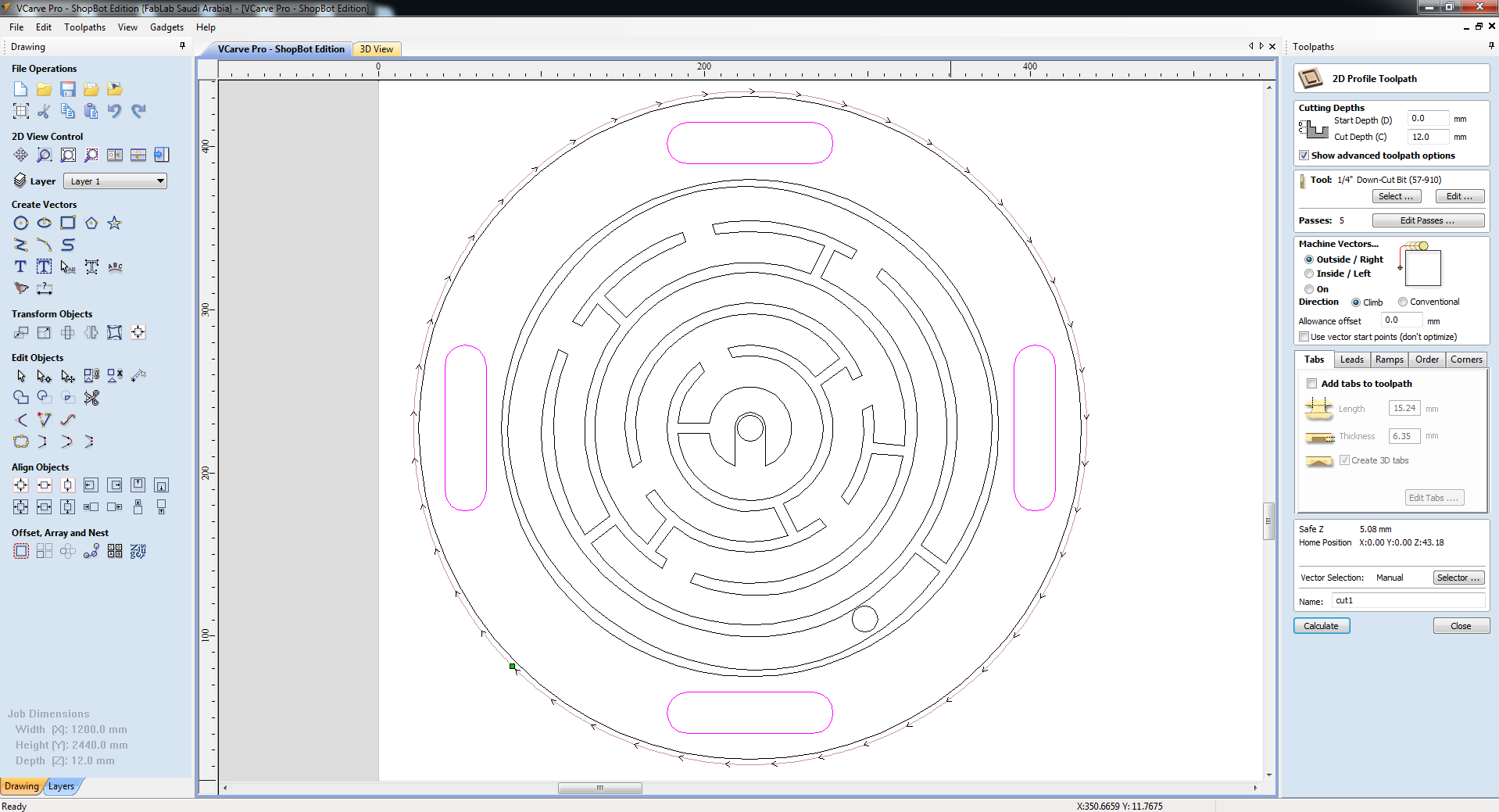Click the horizontal scrollbar thumb
The image size is (1499, 812).
tap(600, 788)
